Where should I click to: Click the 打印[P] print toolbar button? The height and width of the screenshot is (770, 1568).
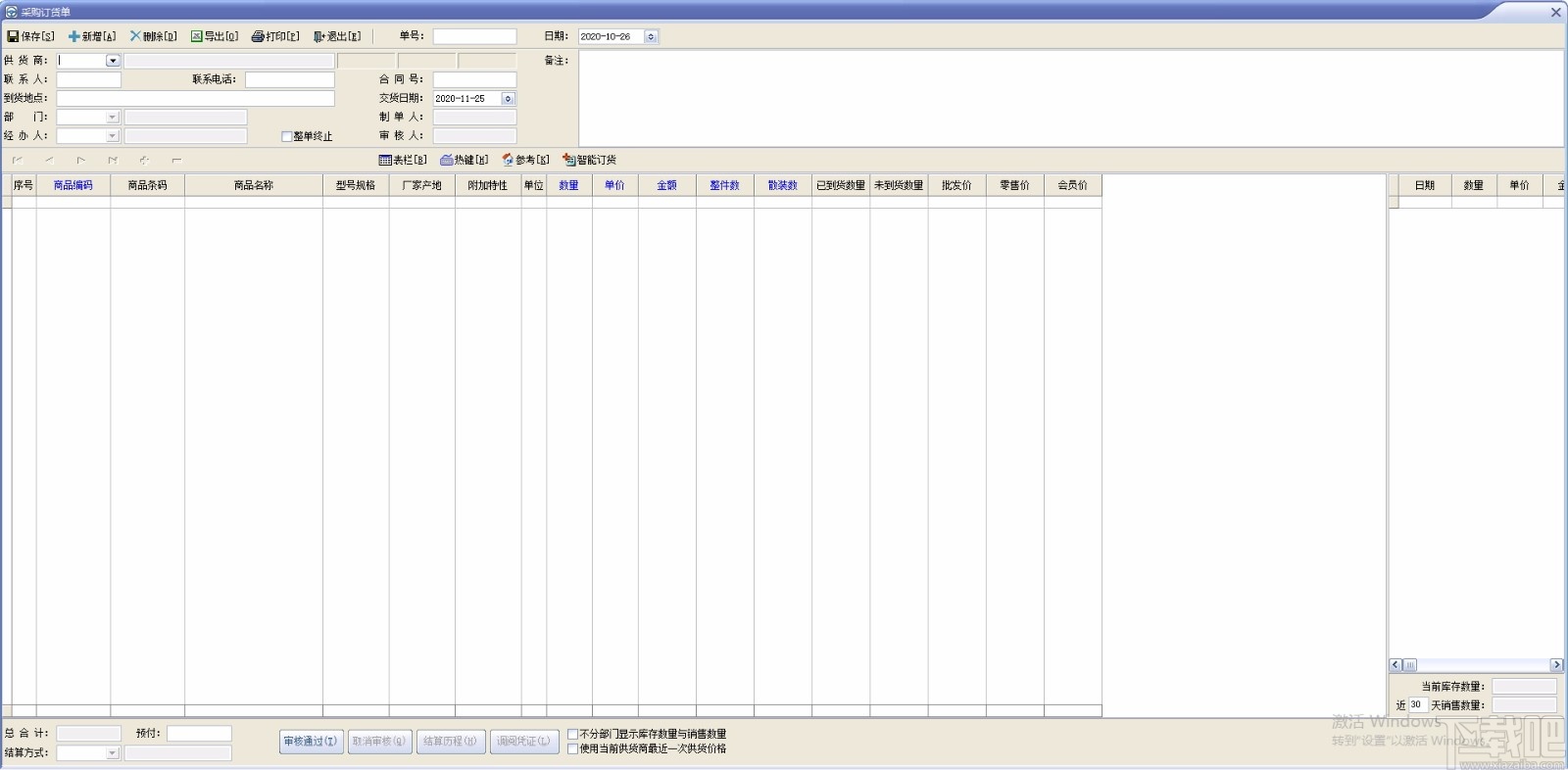pos(275,36)
